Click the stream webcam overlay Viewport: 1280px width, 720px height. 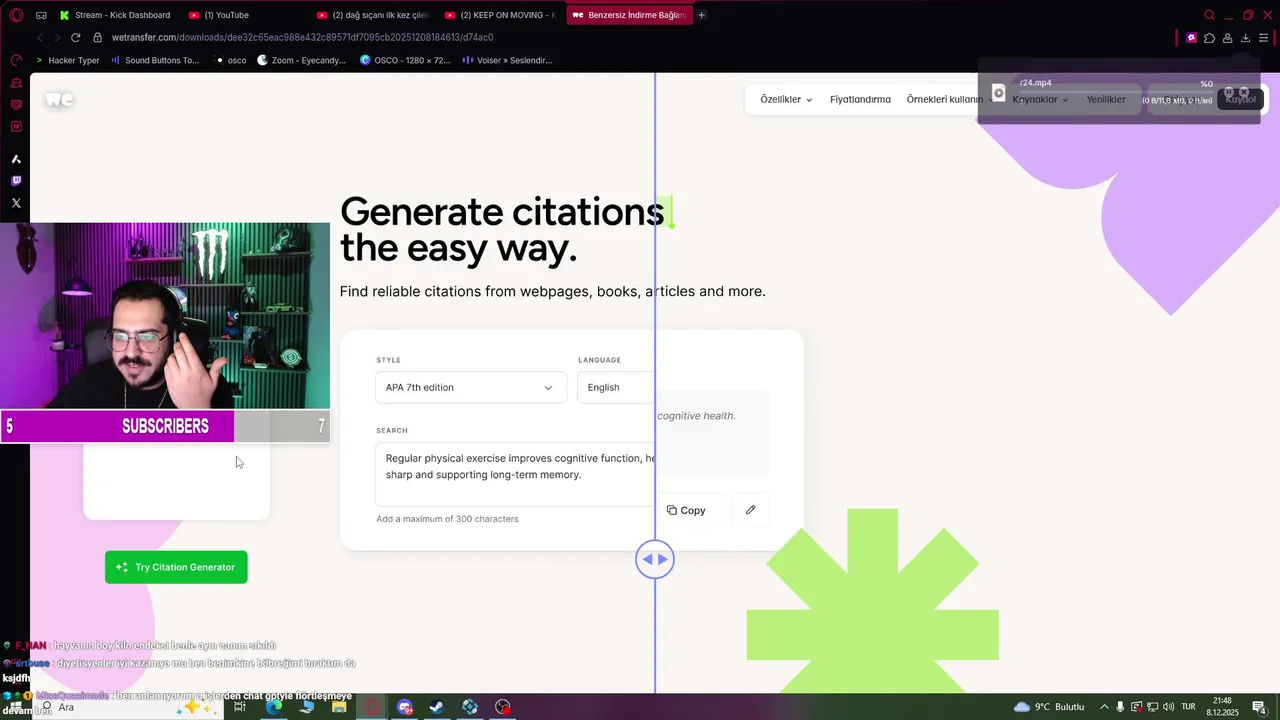coord(165,316)
